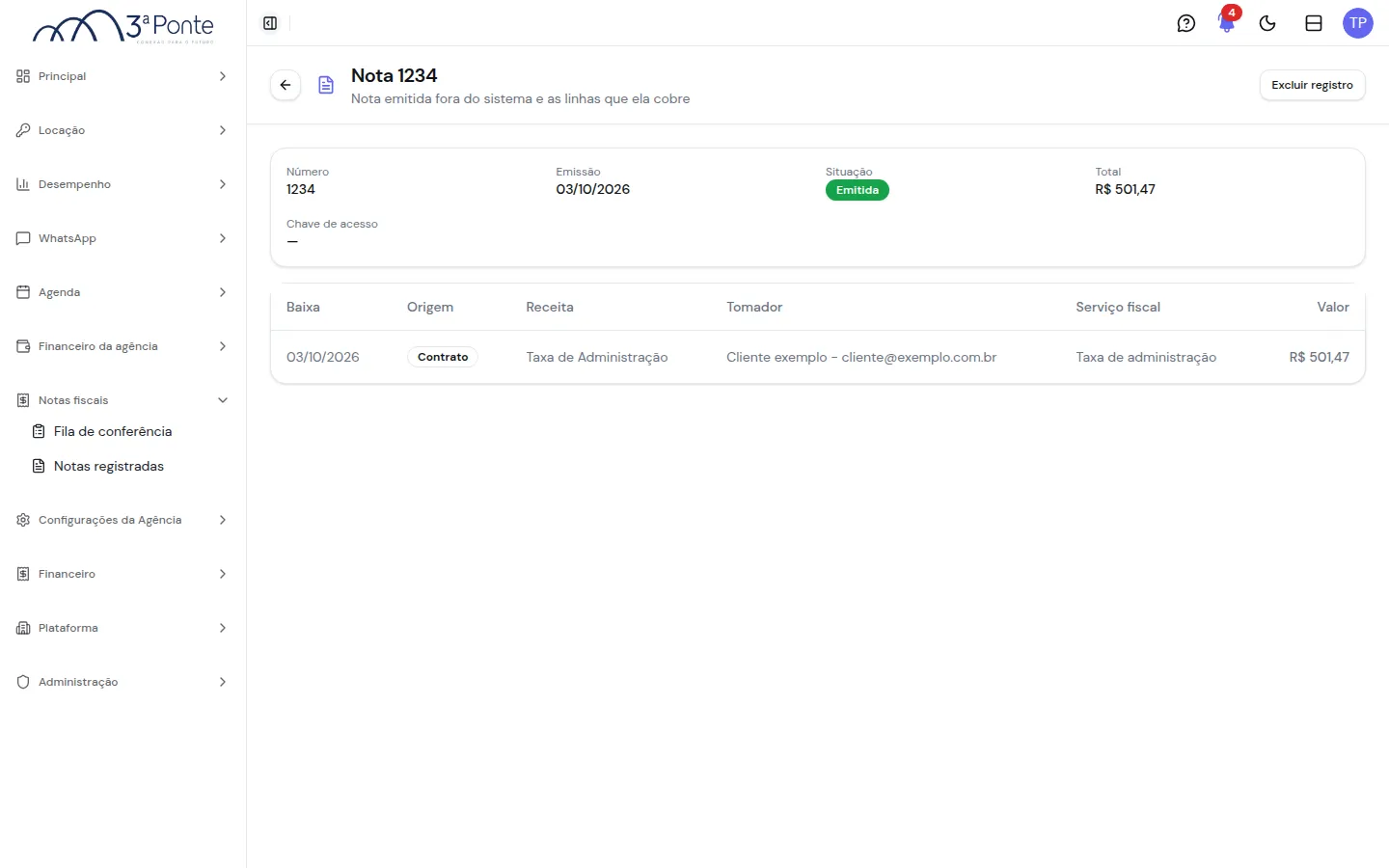Select the Cliente exemplo tomador cell

point(861,357)
